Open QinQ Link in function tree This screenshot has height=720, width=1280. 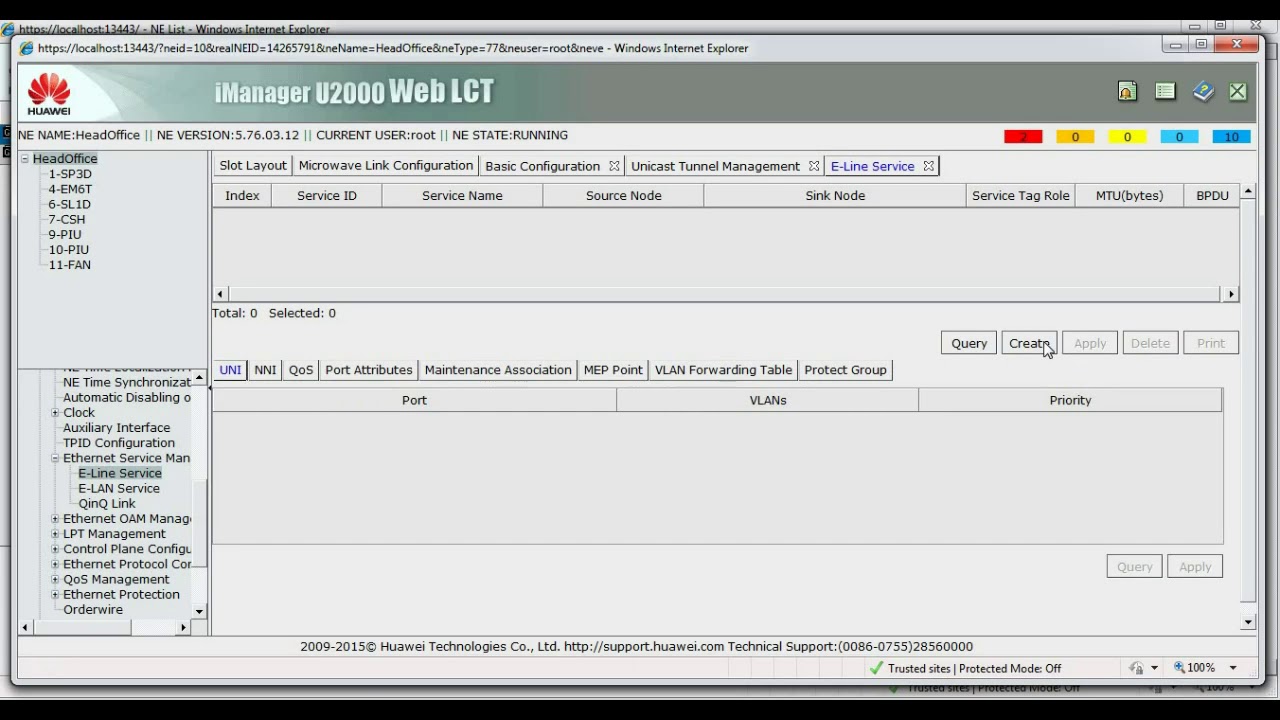click(x=107, y=504)
